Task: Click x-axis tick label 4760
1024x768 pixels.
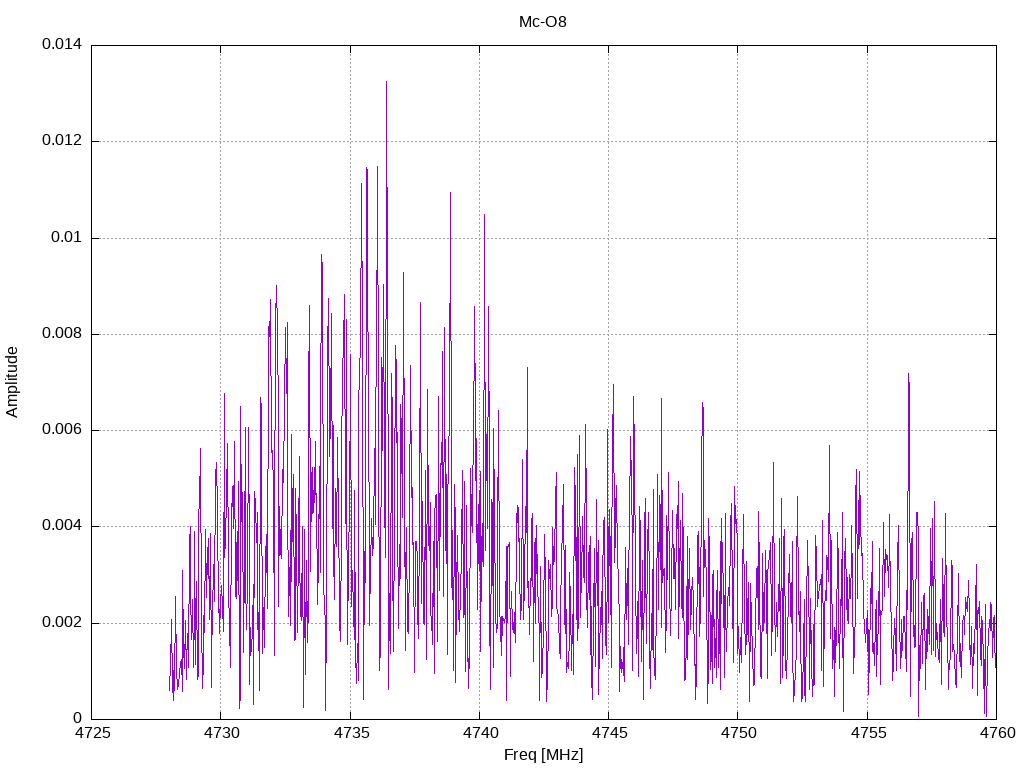Action: [x=997, y=733]
